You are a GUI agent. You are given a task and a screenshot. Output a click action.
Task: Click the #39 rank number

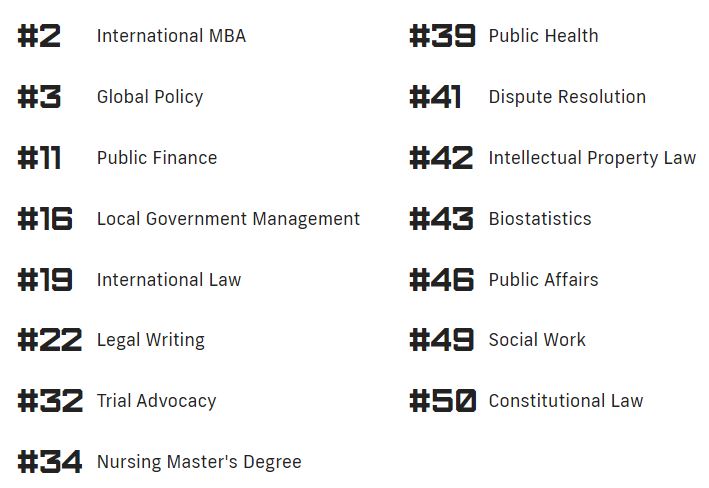[441, 37]
